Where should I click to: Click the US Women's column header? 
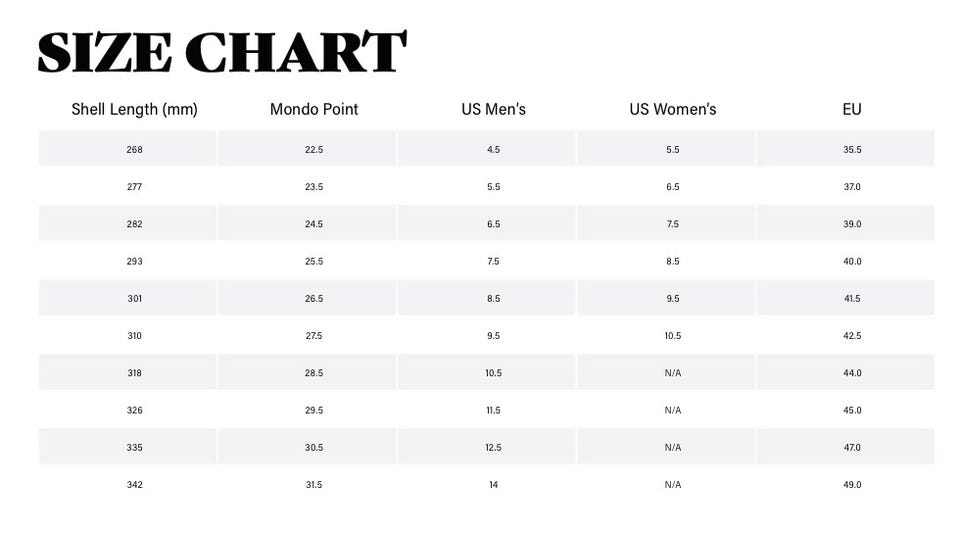pos(673,110)
